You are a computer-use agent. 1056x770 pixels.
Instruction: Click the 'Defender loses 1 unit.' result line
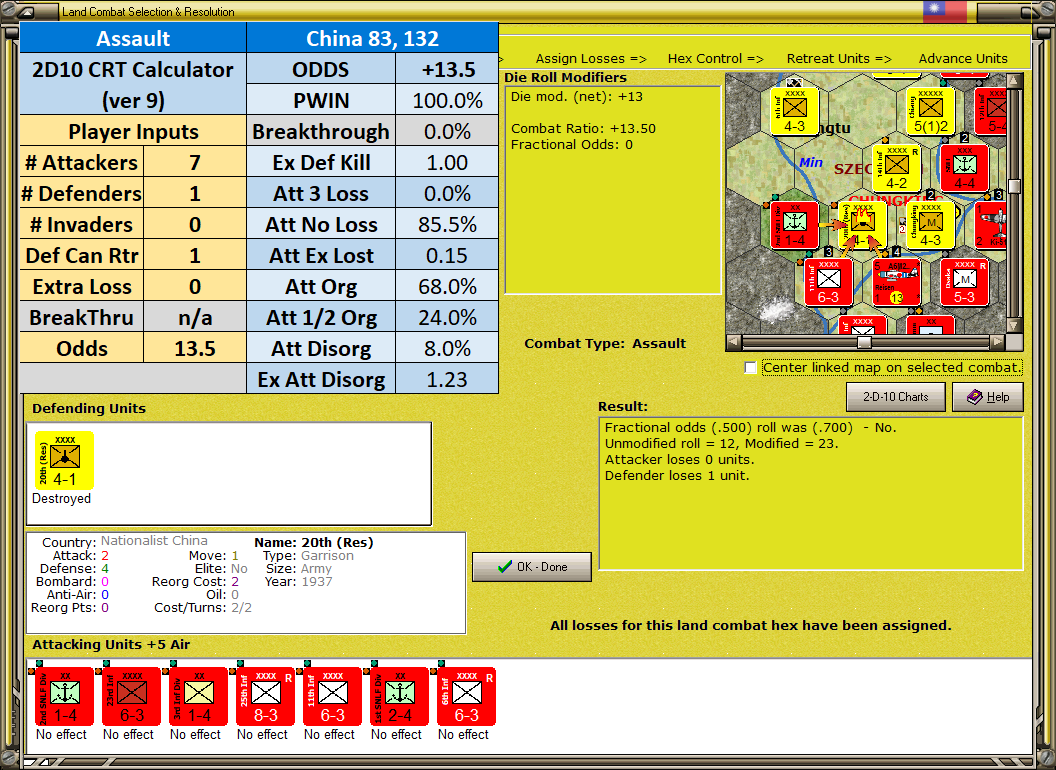point(677,476)
